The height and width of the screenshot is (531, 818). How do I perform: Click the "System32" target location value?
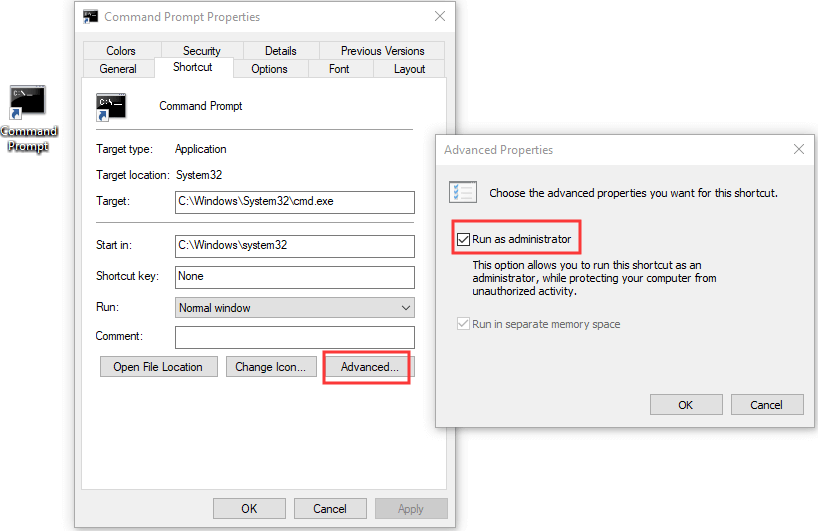coord(199,175)
